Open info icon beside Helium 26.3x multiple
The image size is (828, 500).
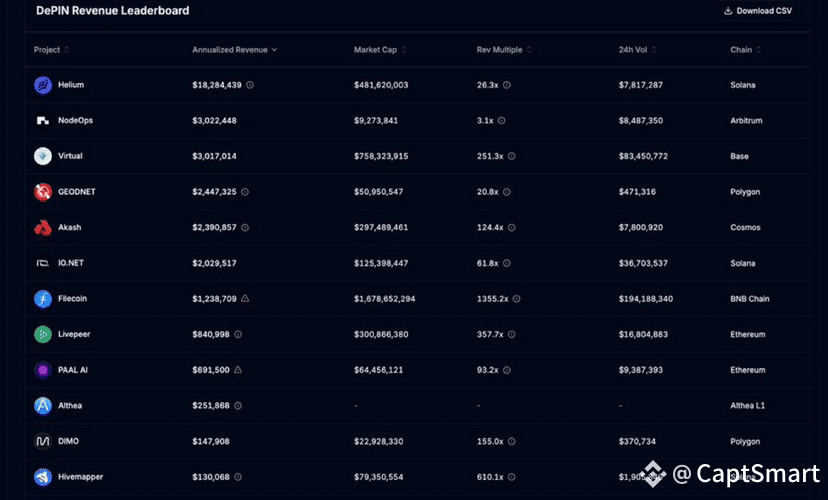[506, 85]
